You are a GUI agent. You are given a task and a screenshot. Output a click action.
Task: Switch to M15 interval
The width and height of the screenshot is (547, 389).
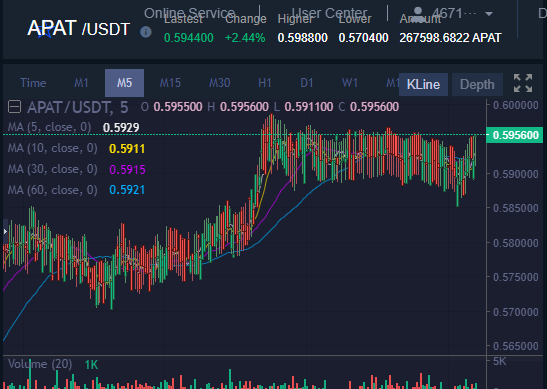(170, 83)
